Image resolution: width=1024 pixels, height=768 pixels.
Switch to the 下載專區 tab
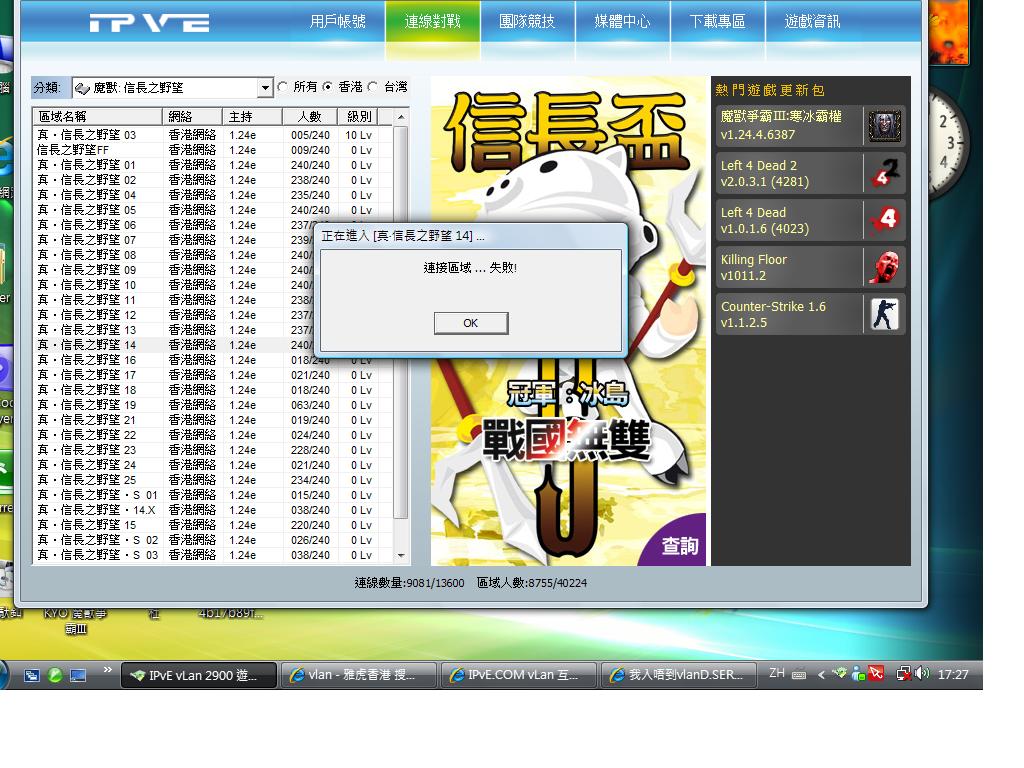click(717, 21)
